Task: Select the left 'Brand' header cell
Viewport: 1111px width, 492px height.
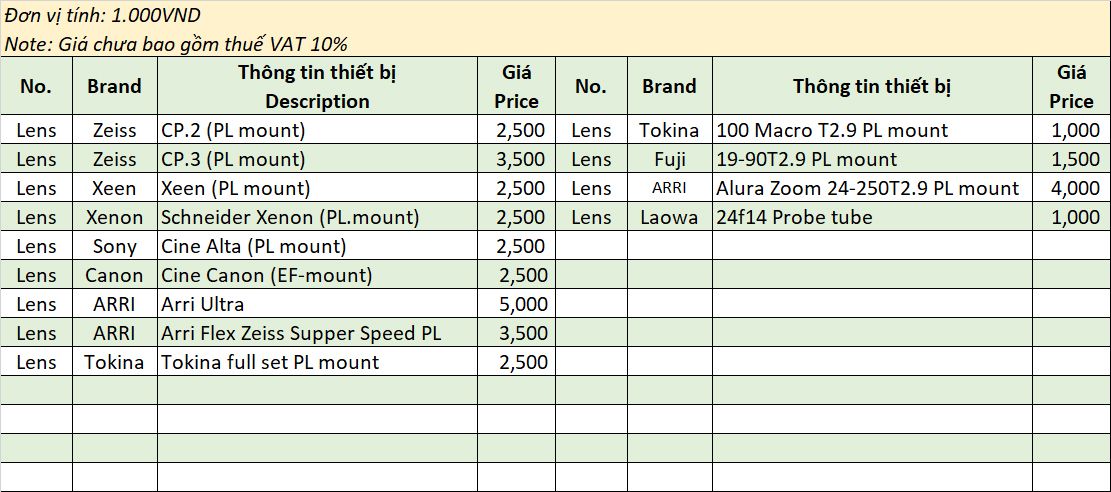Action: coord(115,86)
